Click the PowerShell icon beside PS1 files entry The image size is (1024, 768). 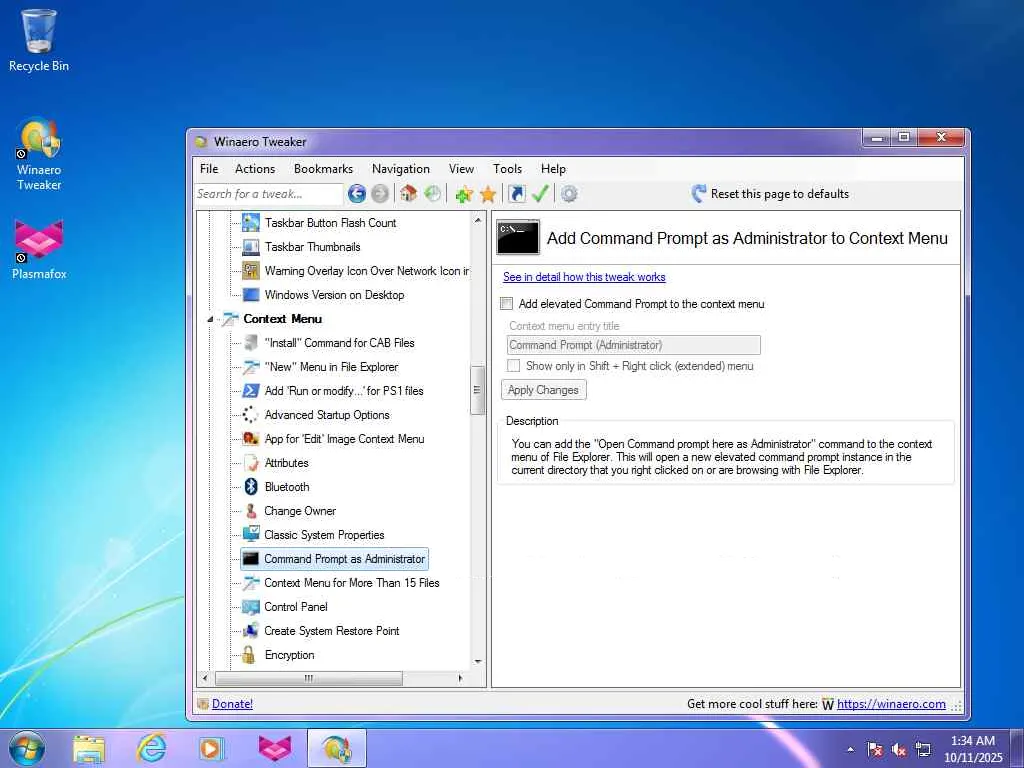[251, 391]
